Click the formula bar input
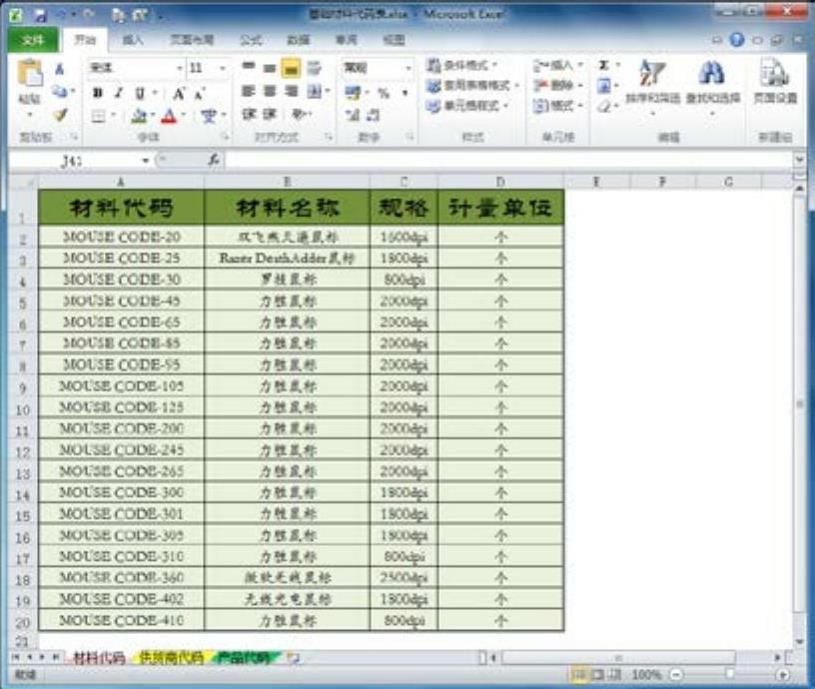 tap(508, 161)
